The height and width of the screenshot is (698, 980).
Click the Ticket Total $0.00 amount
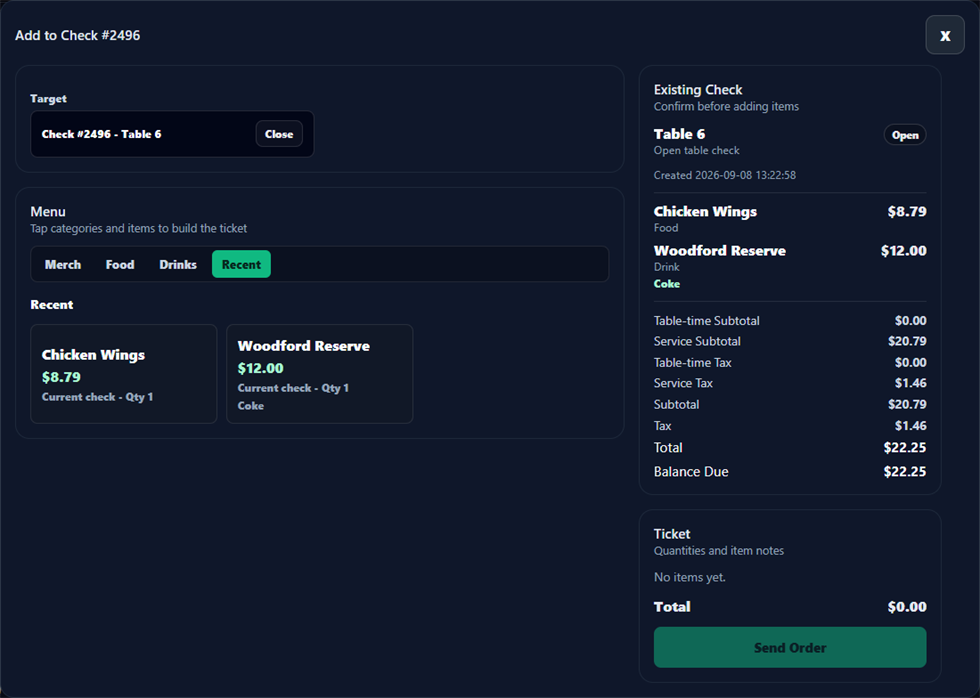pyautogui.click(x=907, y=607)
